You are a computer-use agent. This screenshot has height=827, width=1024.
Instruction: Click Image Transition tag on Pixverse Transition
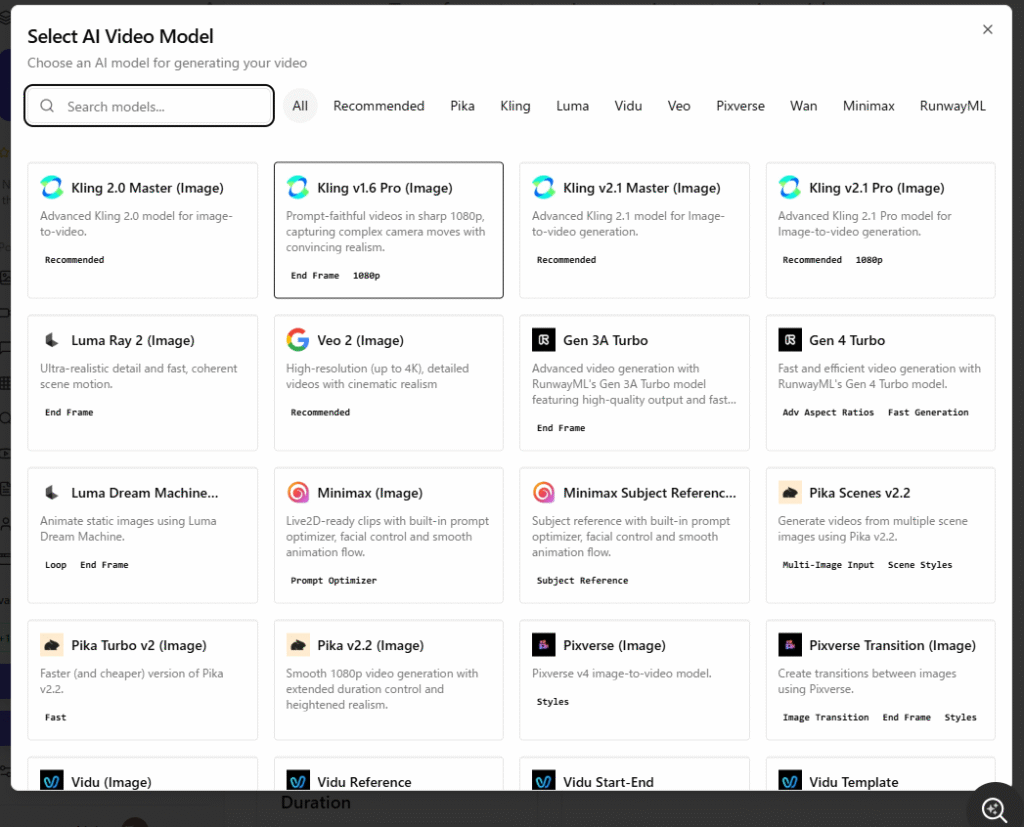point(825,717)
